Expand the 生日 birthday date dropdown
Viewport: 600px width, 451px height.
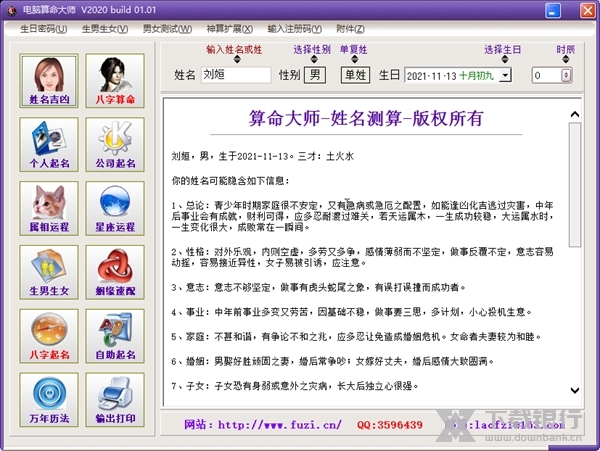pyautogui.click(x=505, y=75)
